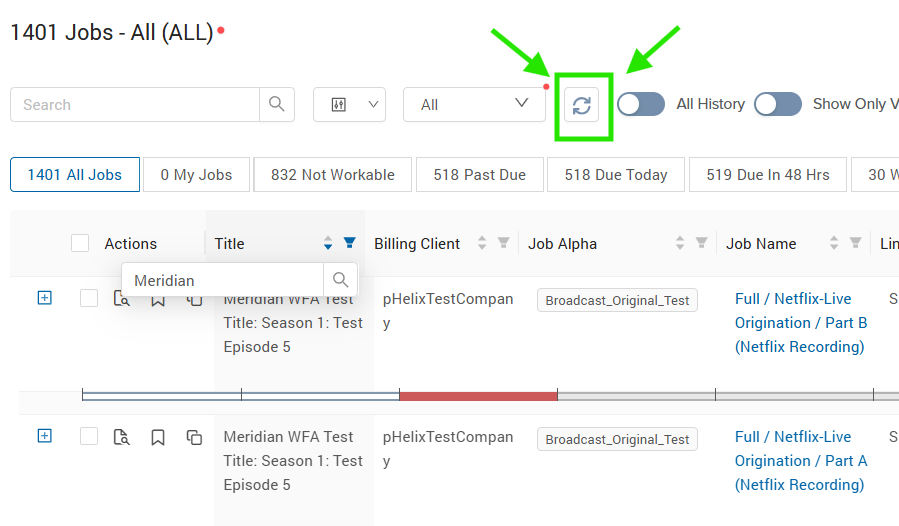Click the active Title filter funnel icon

point(349,243)
